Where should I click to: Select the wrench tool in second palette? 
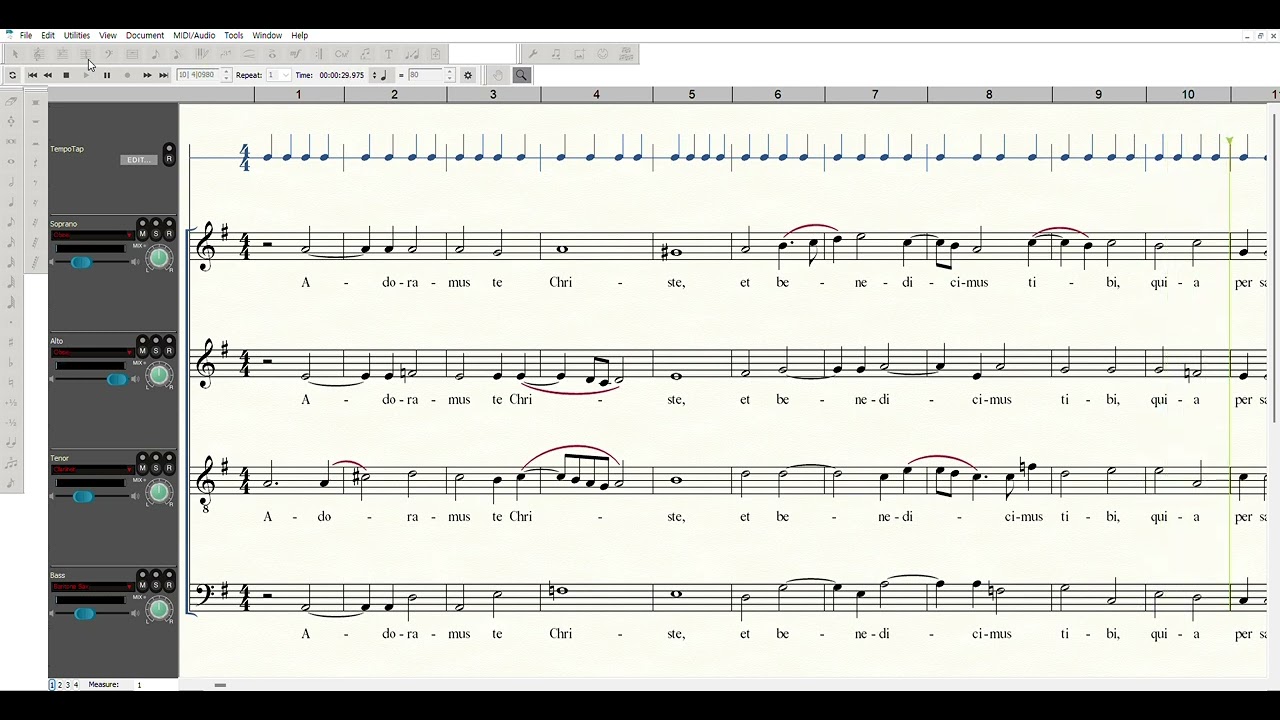click(x=532, y=54)
